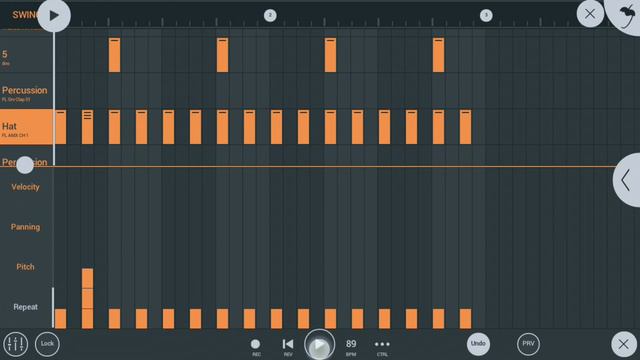Image resolution: width=640 pixels, height=360 pixels.
Task: Undo the last action
Action: [x=478, y=344]
